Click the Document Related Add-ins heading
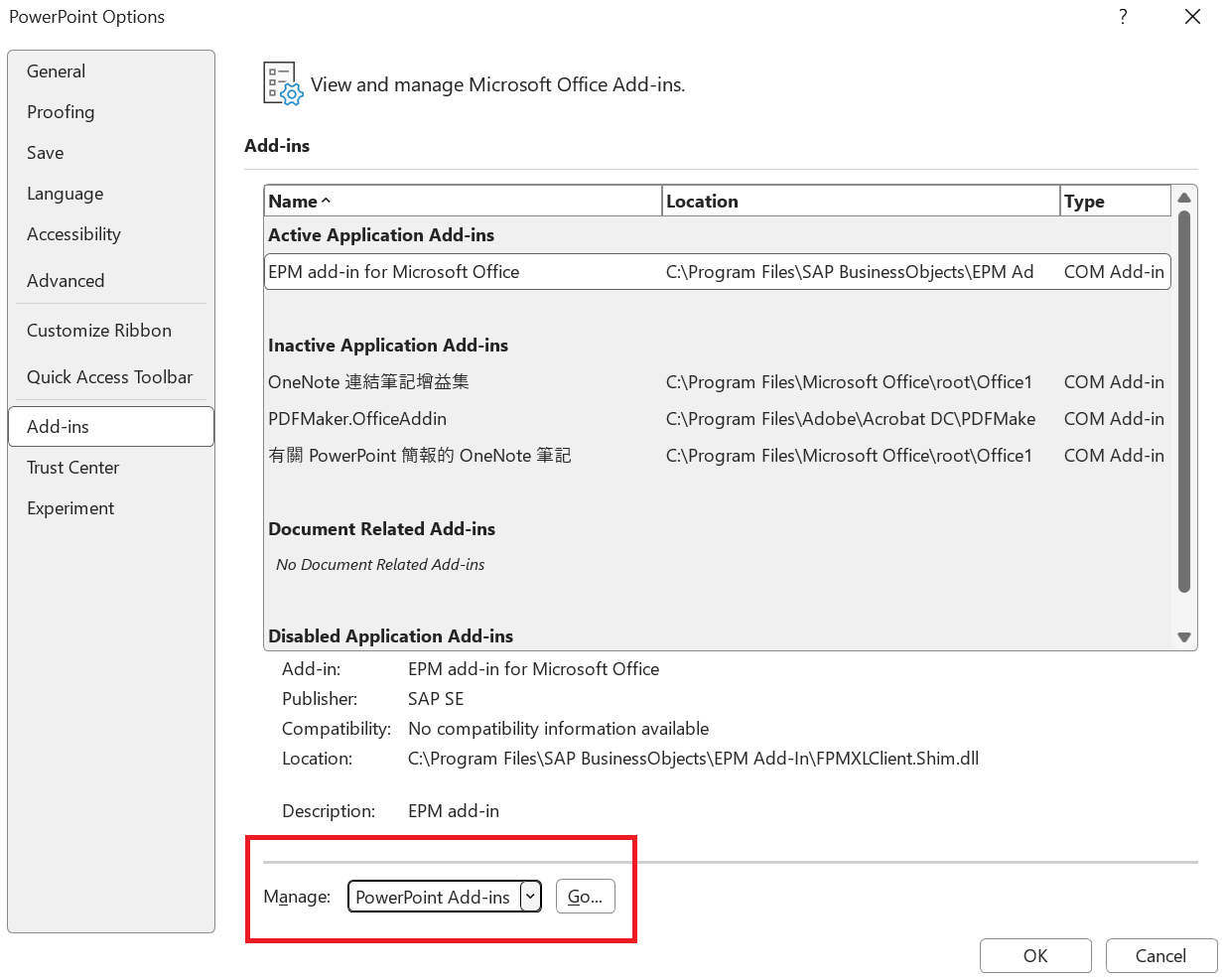This screenshot has height=980, width=1222. 381,529
